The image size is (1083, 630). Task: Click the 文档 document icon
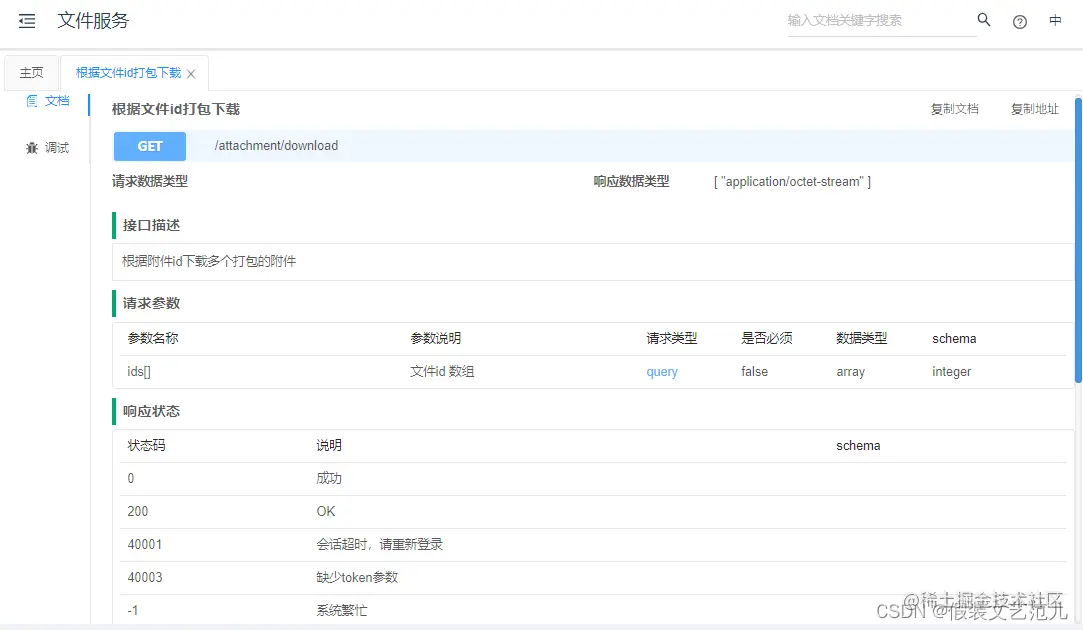[32, 101]
